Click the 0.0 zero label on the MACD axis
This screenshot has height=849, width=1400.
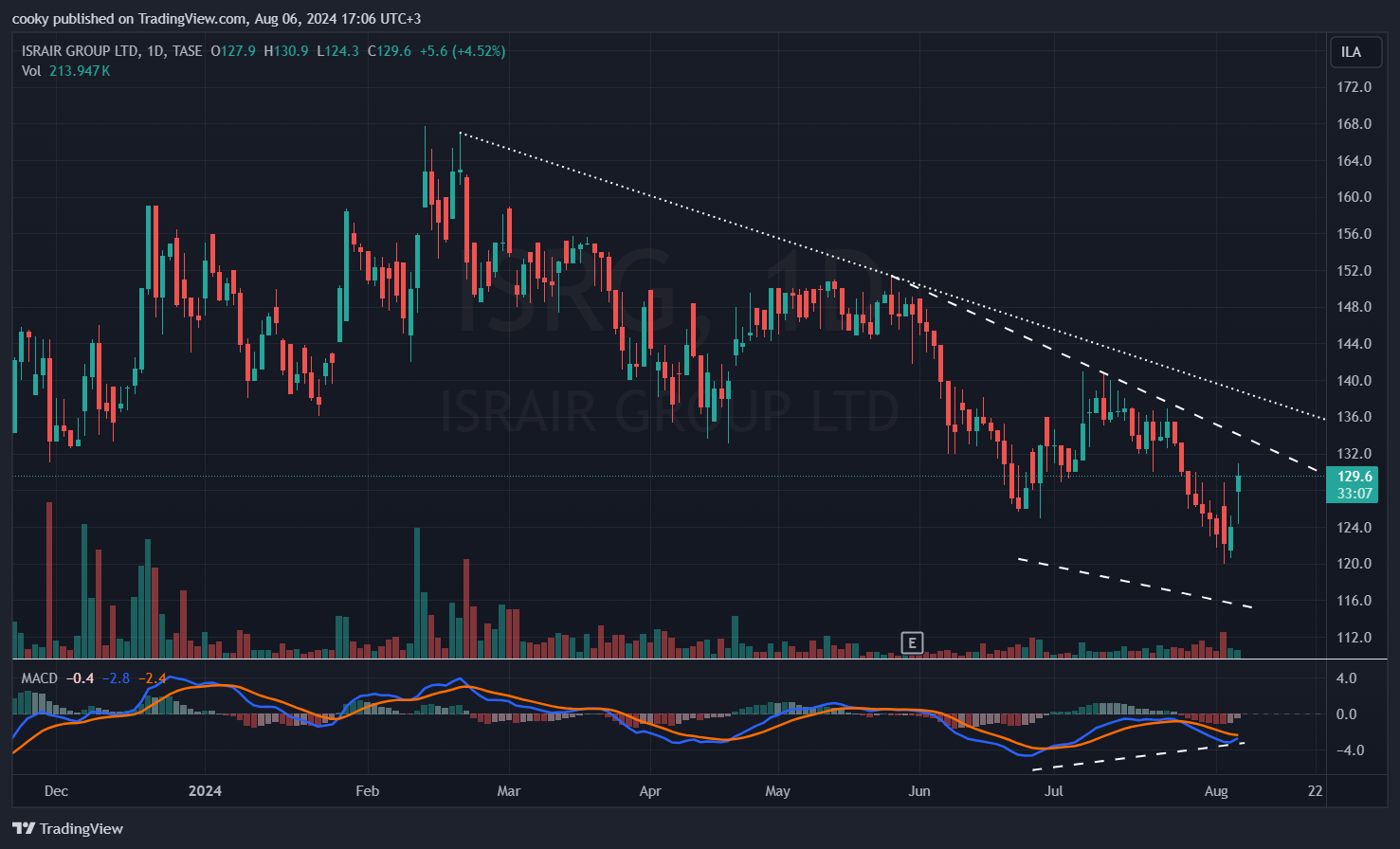(x=1346, y=714)
